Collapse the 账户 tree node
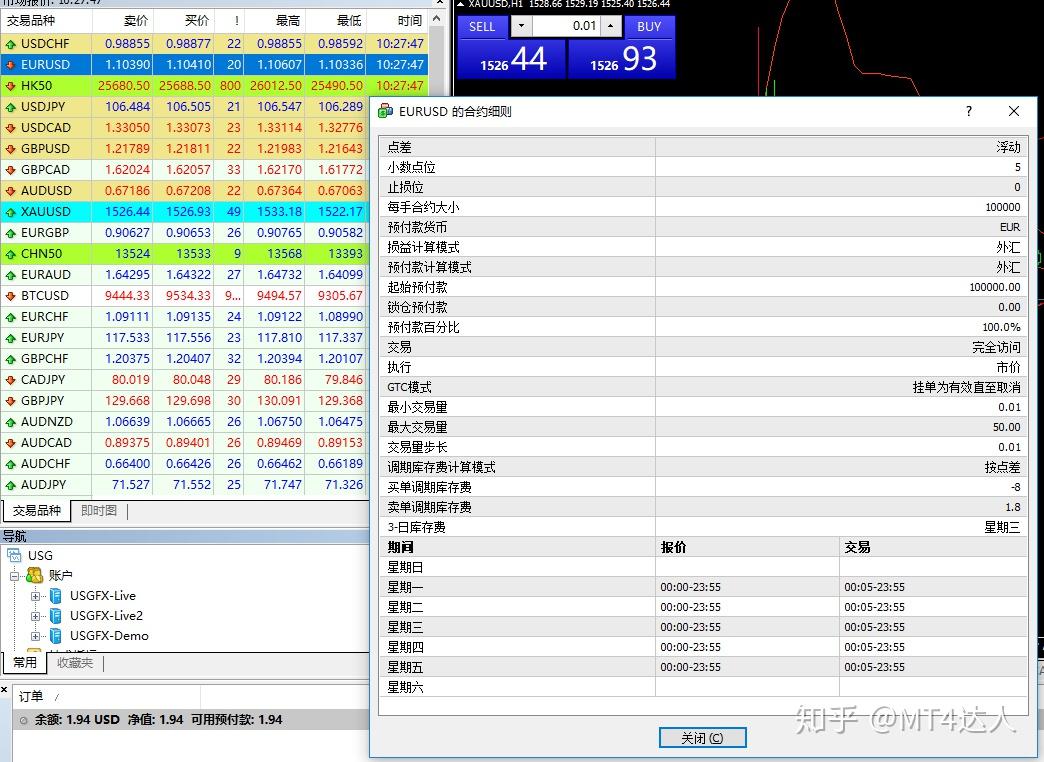This screenshot has width=1044, height=762. [14, 575]
